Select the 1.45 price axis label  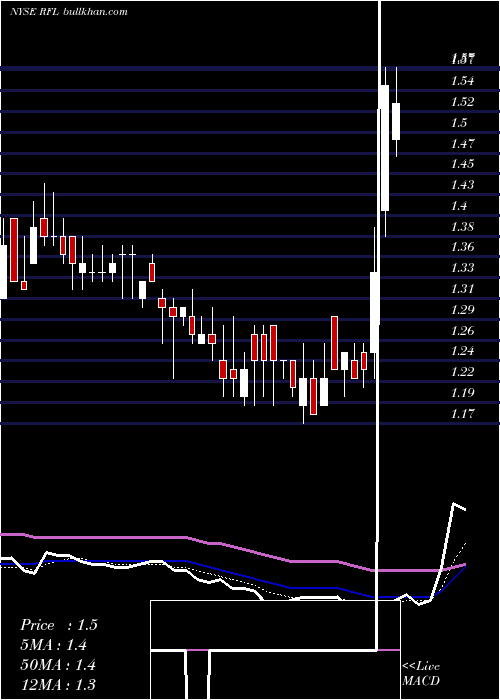coord(462,164)
